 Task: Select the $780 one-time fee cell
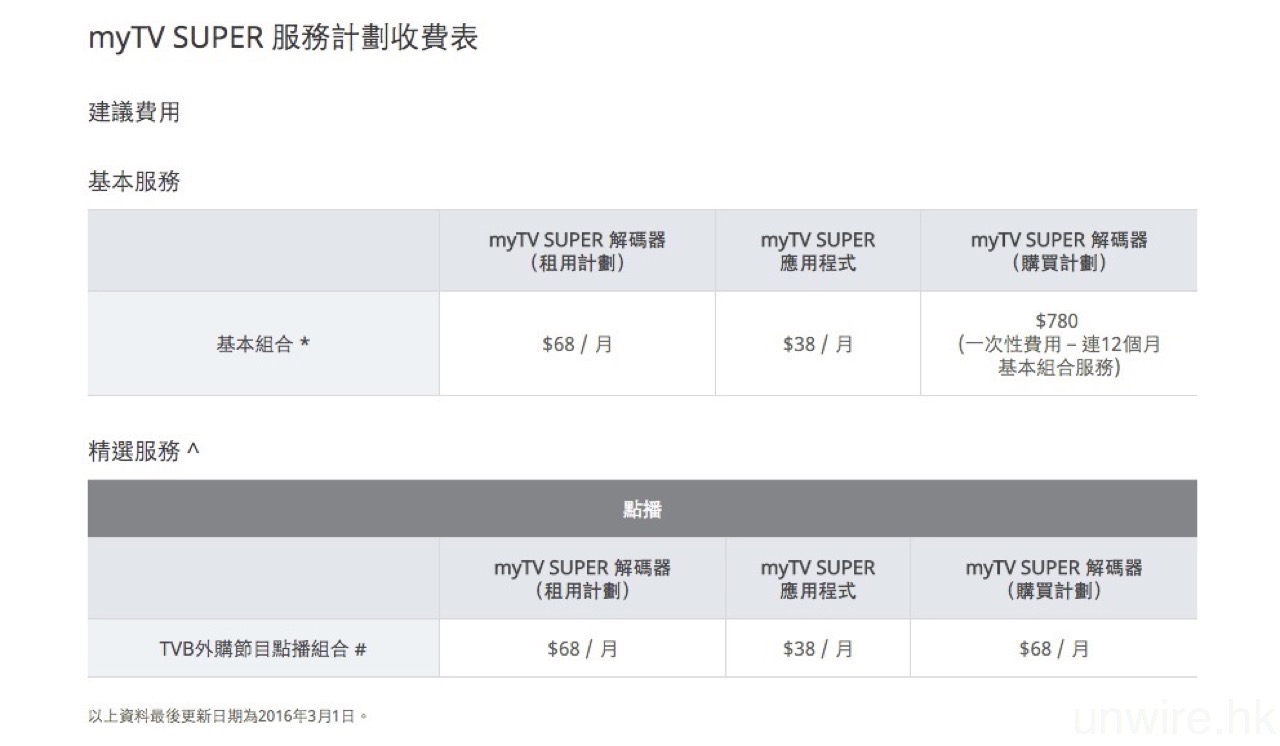pos(1057,344)
